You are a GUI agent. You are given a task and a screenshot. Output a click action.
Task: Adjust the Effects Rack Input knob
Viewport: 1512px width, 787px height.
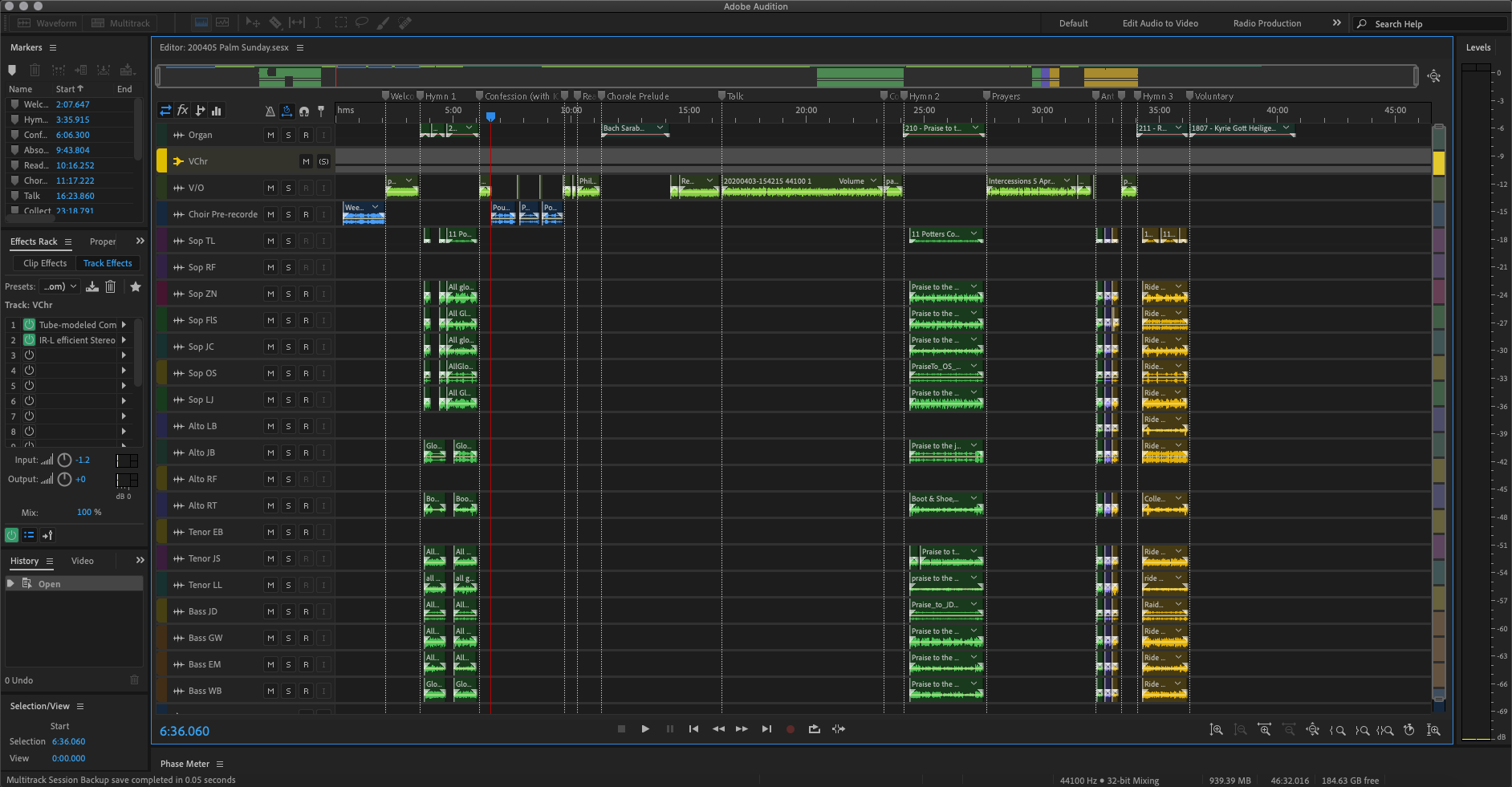point(64,460)
